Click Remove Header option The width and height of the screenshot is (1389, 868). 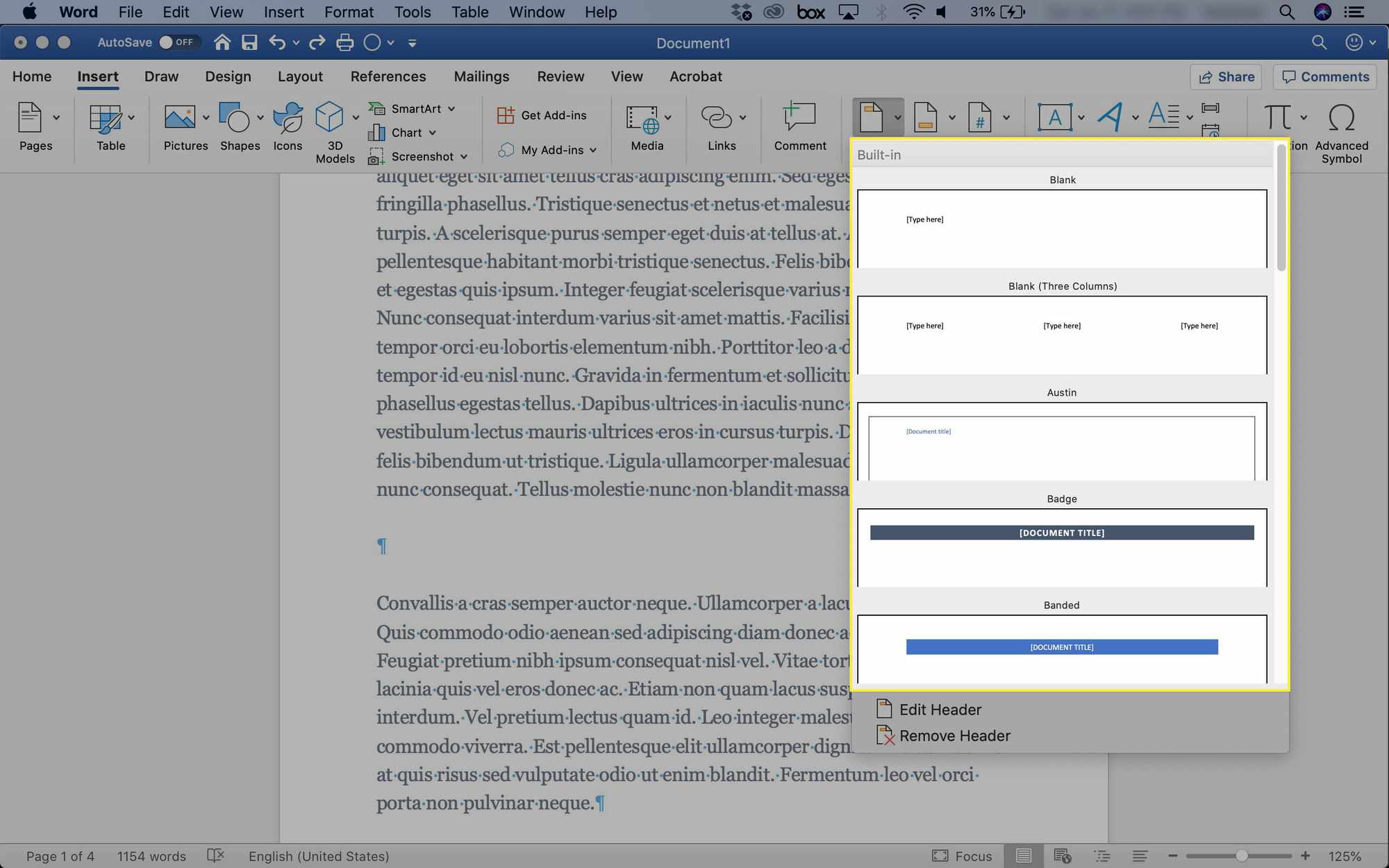tap(955, 735)
